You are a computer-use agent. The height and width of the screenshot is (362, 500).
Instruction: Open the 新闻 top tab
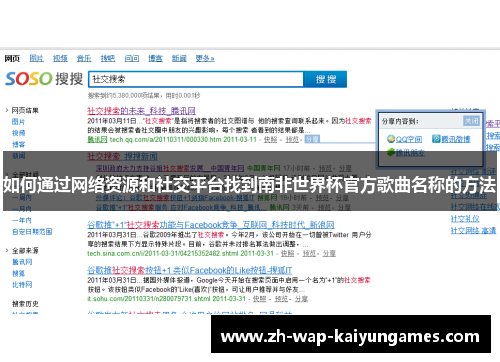tap(179, 59)
